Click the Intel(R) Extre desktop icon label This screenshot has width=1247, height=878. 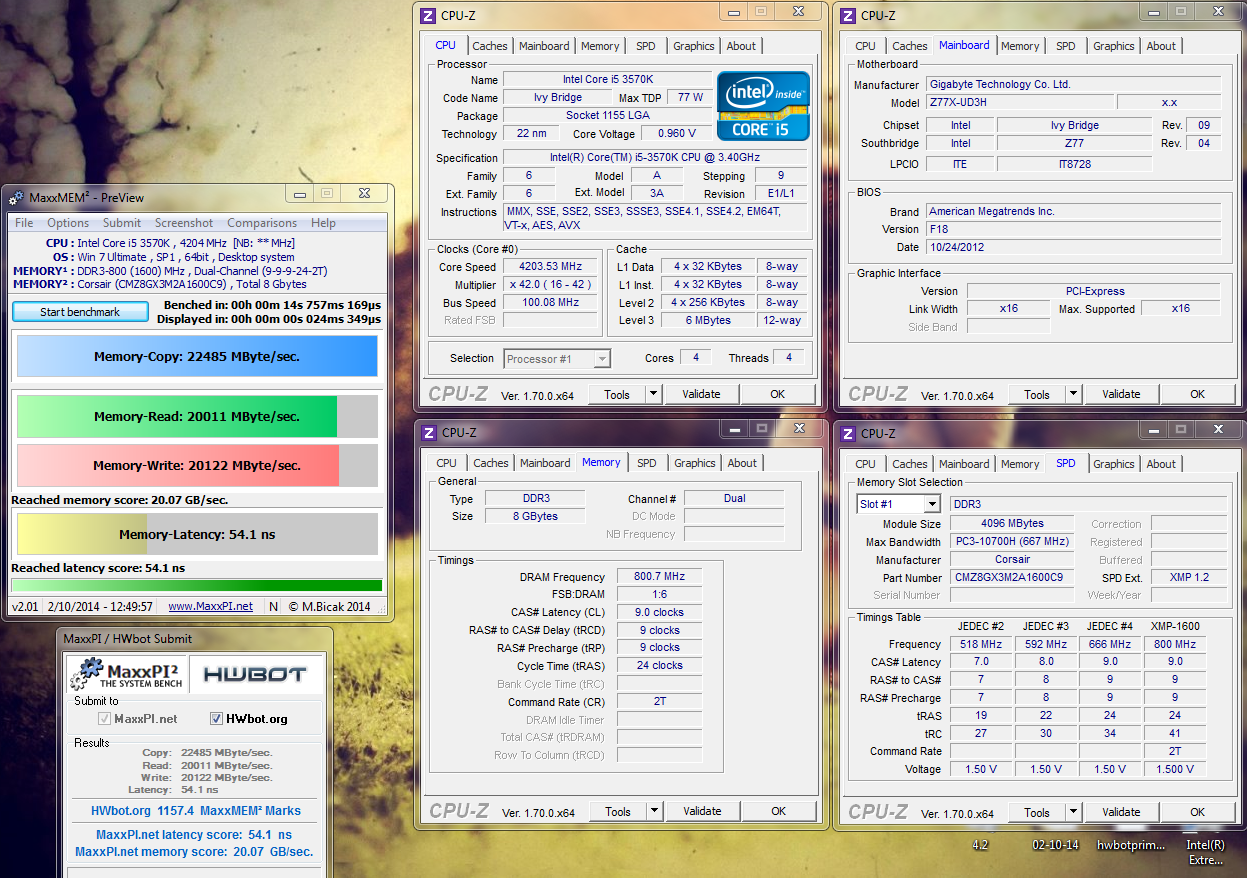point(1205,852)
